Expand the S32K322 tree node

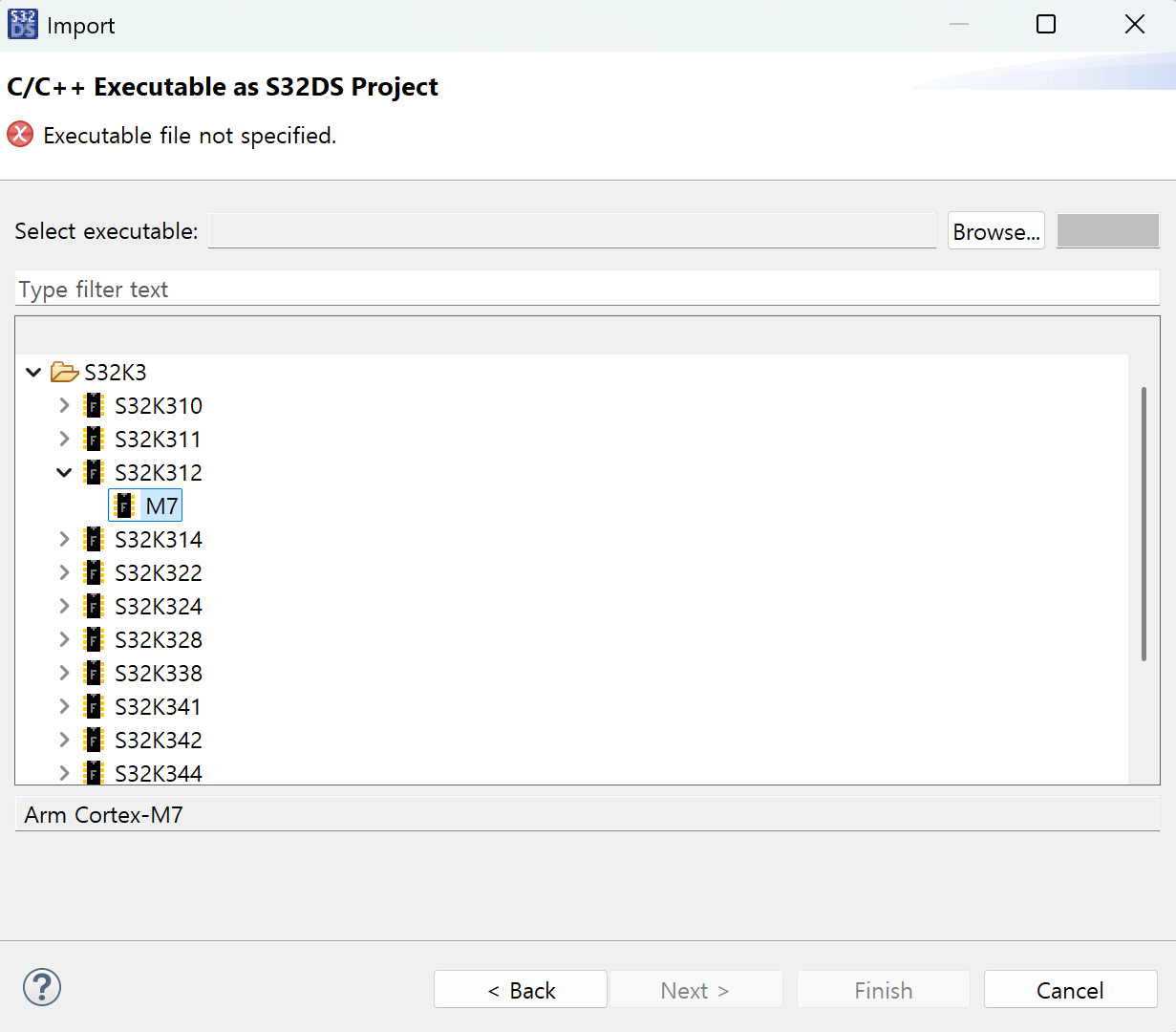tap(64, 572)
